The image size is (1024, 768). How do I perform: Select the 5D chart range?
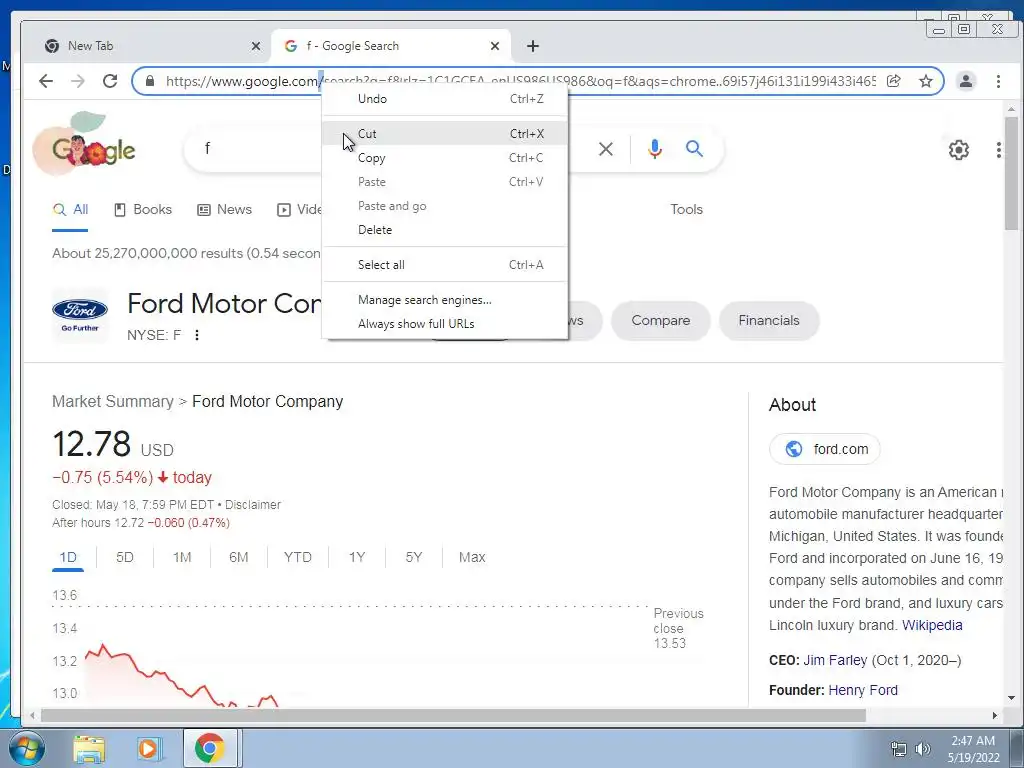pos(125,558)
